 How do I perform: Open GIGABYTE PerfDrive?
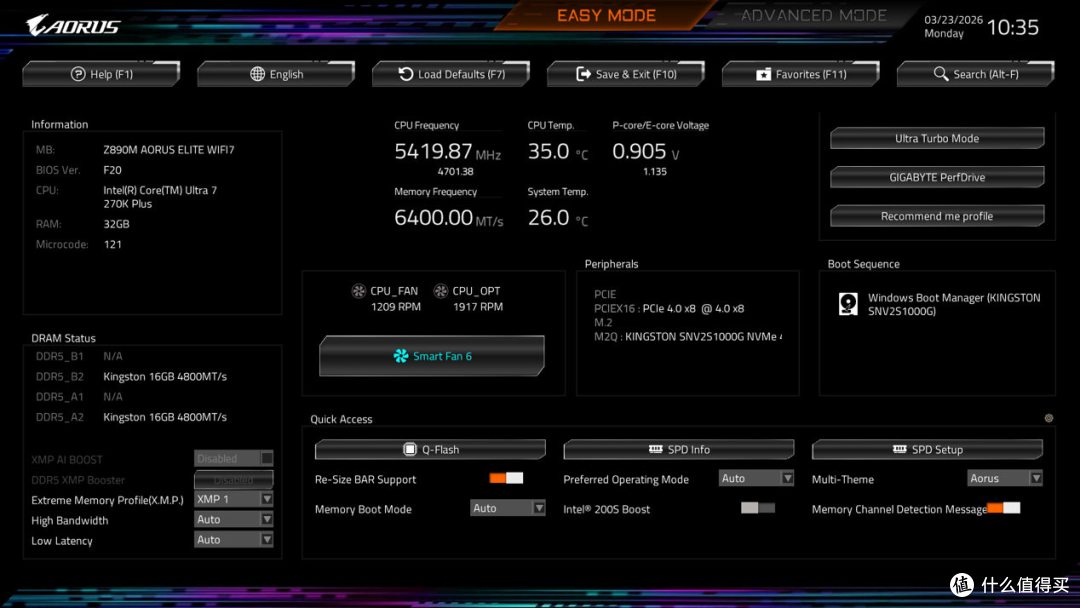tap(937, 177)
